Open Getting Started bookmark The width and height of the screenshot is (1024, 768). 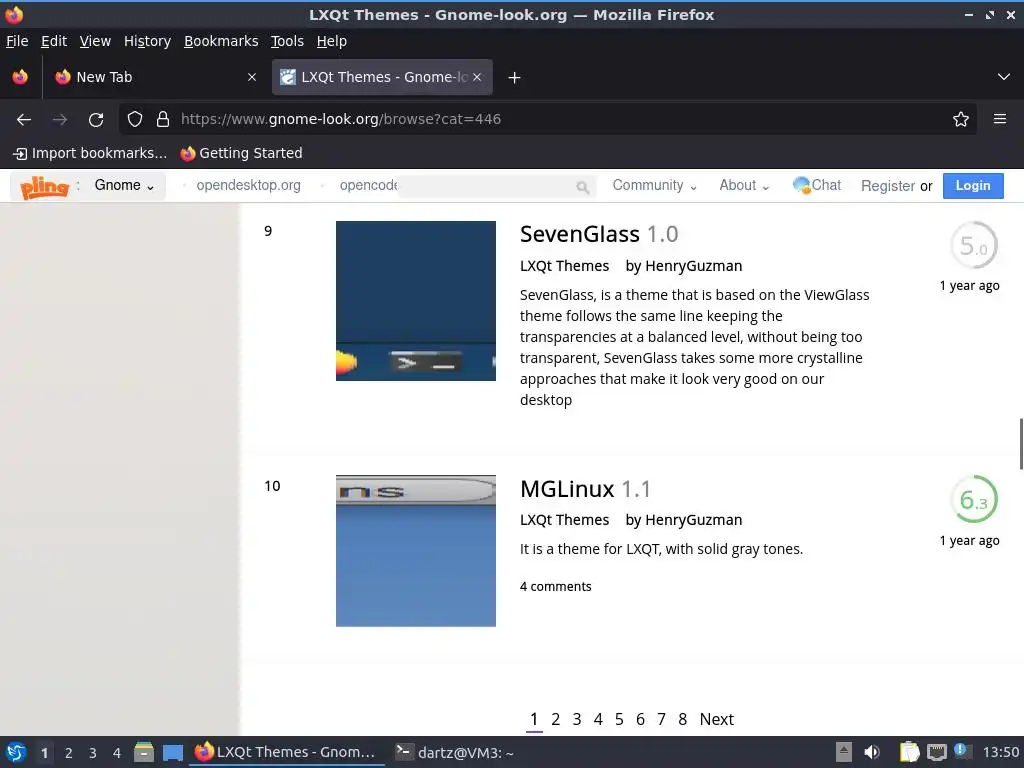(242, 153)
